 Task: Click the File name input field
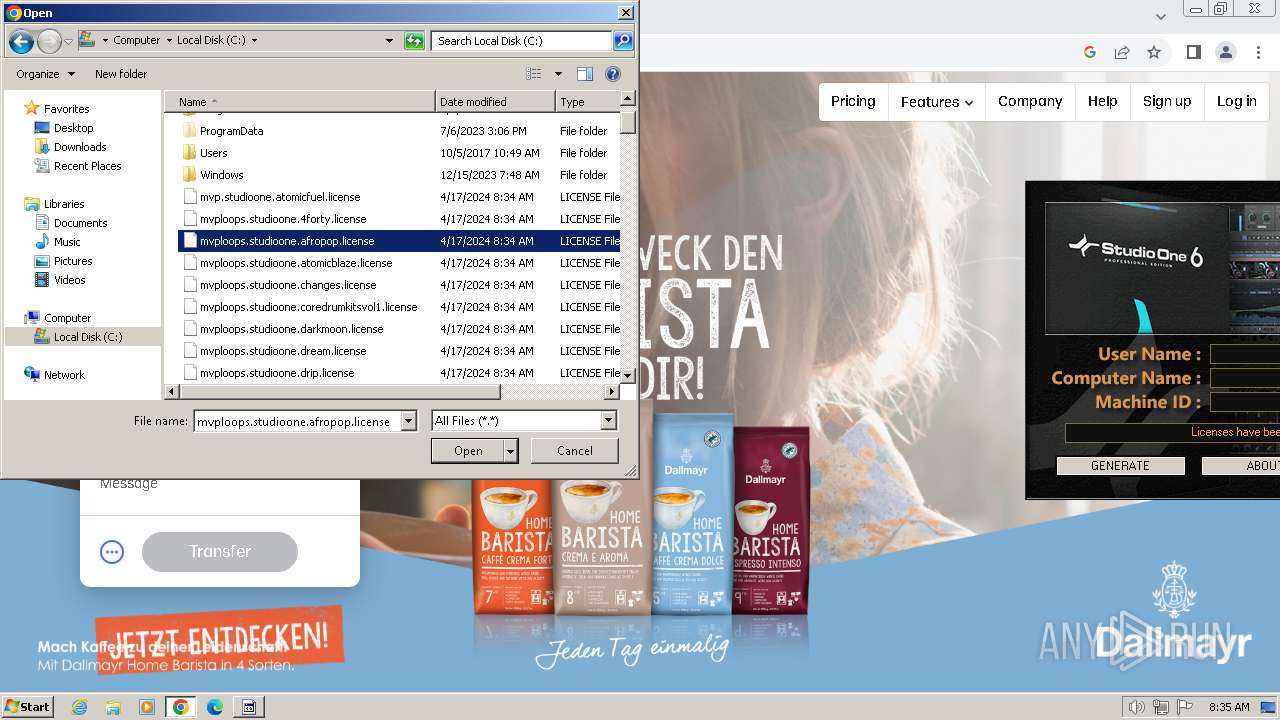click(297, 421)
